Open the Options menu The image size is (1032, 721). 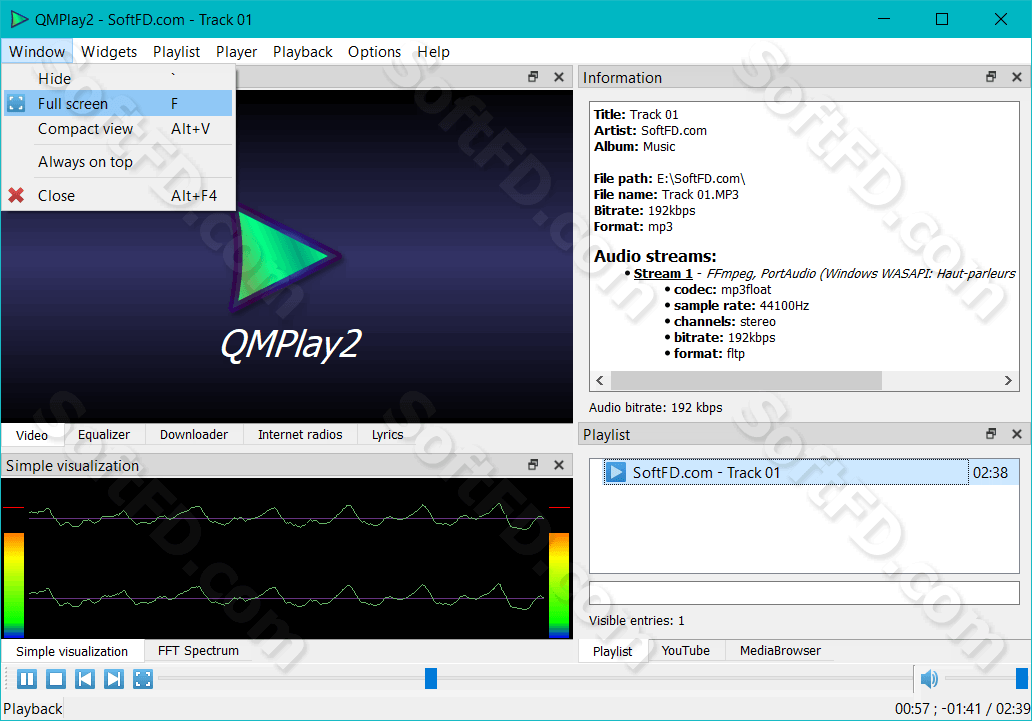click(x=374, y=51)
